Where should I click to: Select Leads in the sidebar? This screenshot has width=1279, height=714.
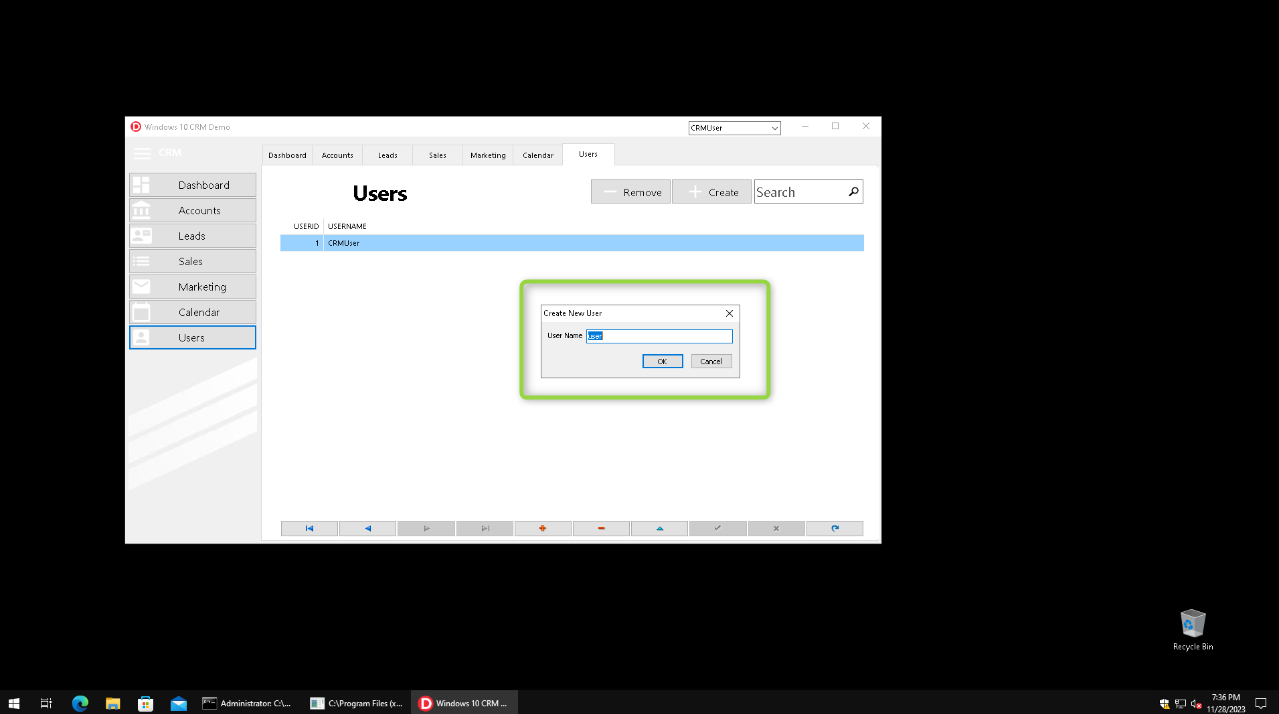[192, 236]
